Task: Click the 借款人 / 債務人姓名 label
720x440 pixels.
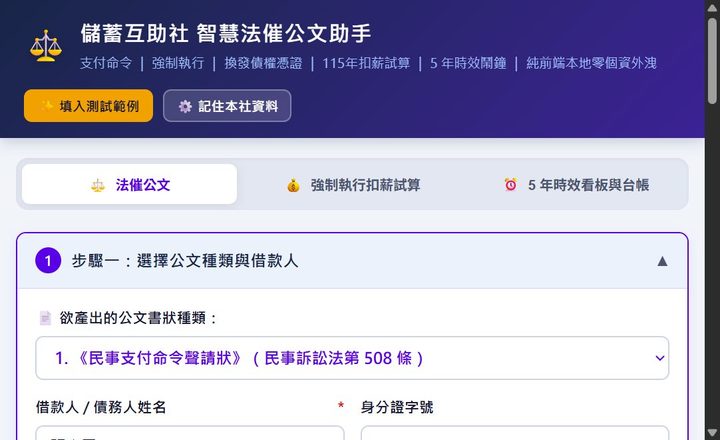Action: click(101, 407)
